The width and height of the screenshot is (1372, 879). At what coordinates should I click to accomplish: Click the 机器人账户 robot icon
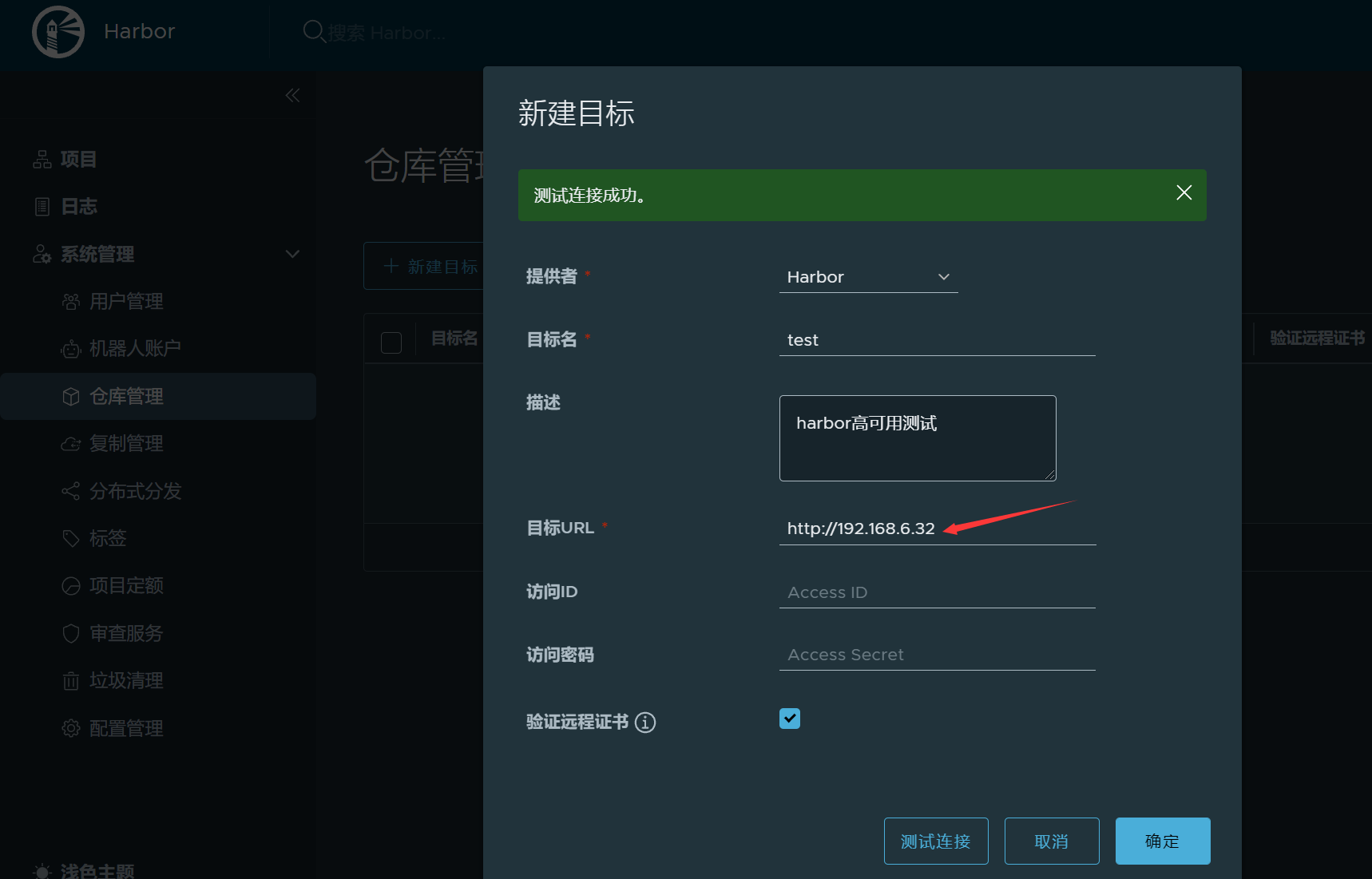point(71,349)
